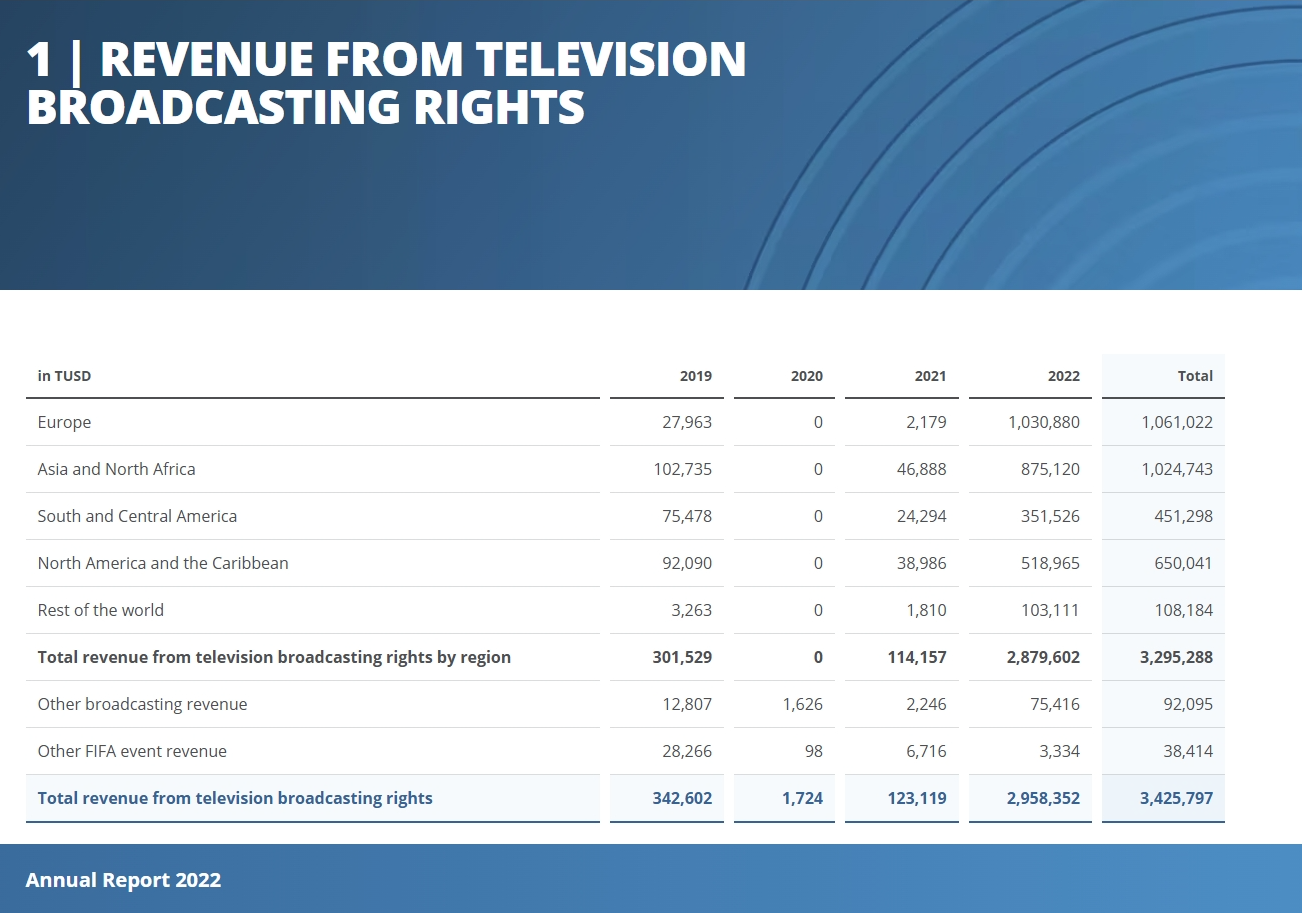1302x913 pixels.
Task: Select Other FIFA event revenue label
Action: click(x=132, y=751)
